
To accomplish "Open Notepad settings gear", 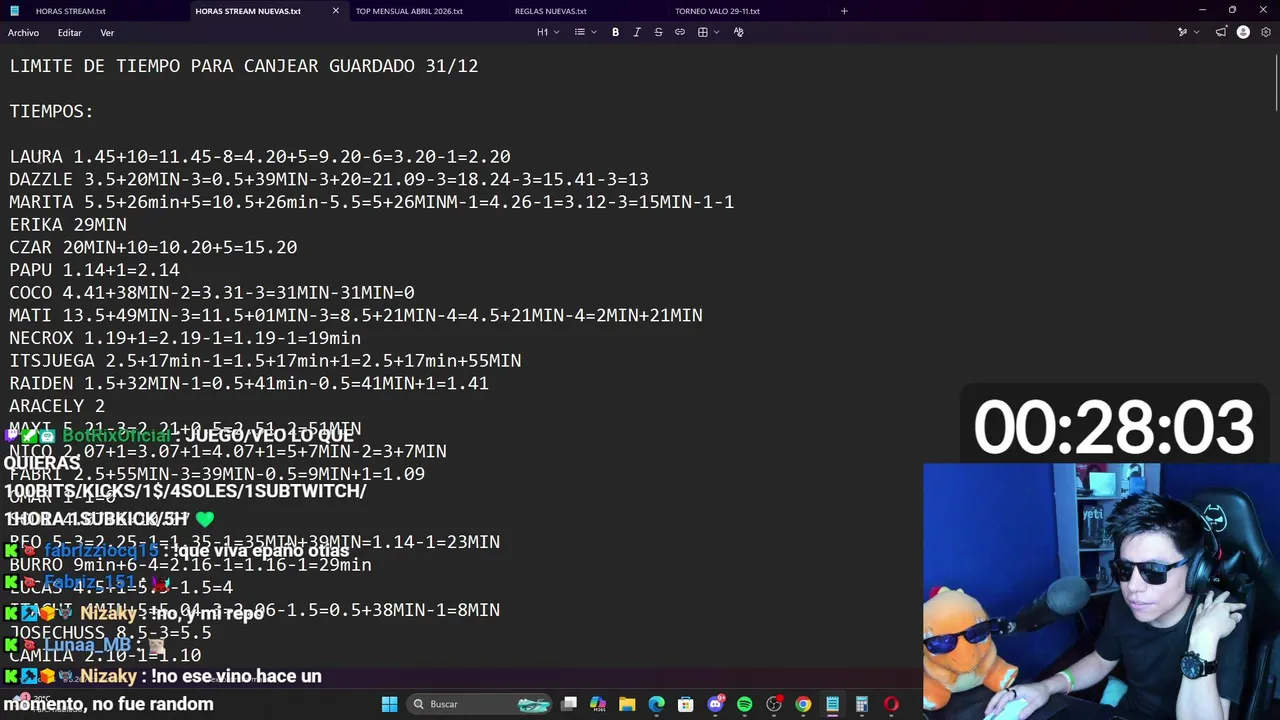I will pyautogui.click(x=1266, y=32).
